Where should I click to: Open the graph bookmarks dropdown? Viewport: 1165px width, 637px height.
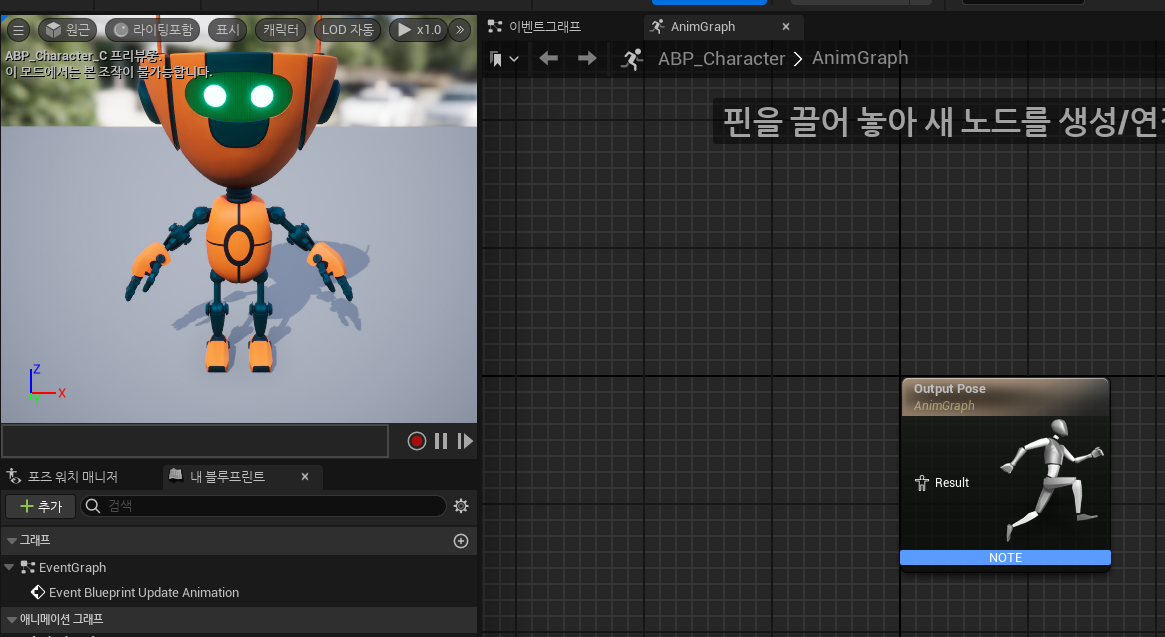[504, 59]
